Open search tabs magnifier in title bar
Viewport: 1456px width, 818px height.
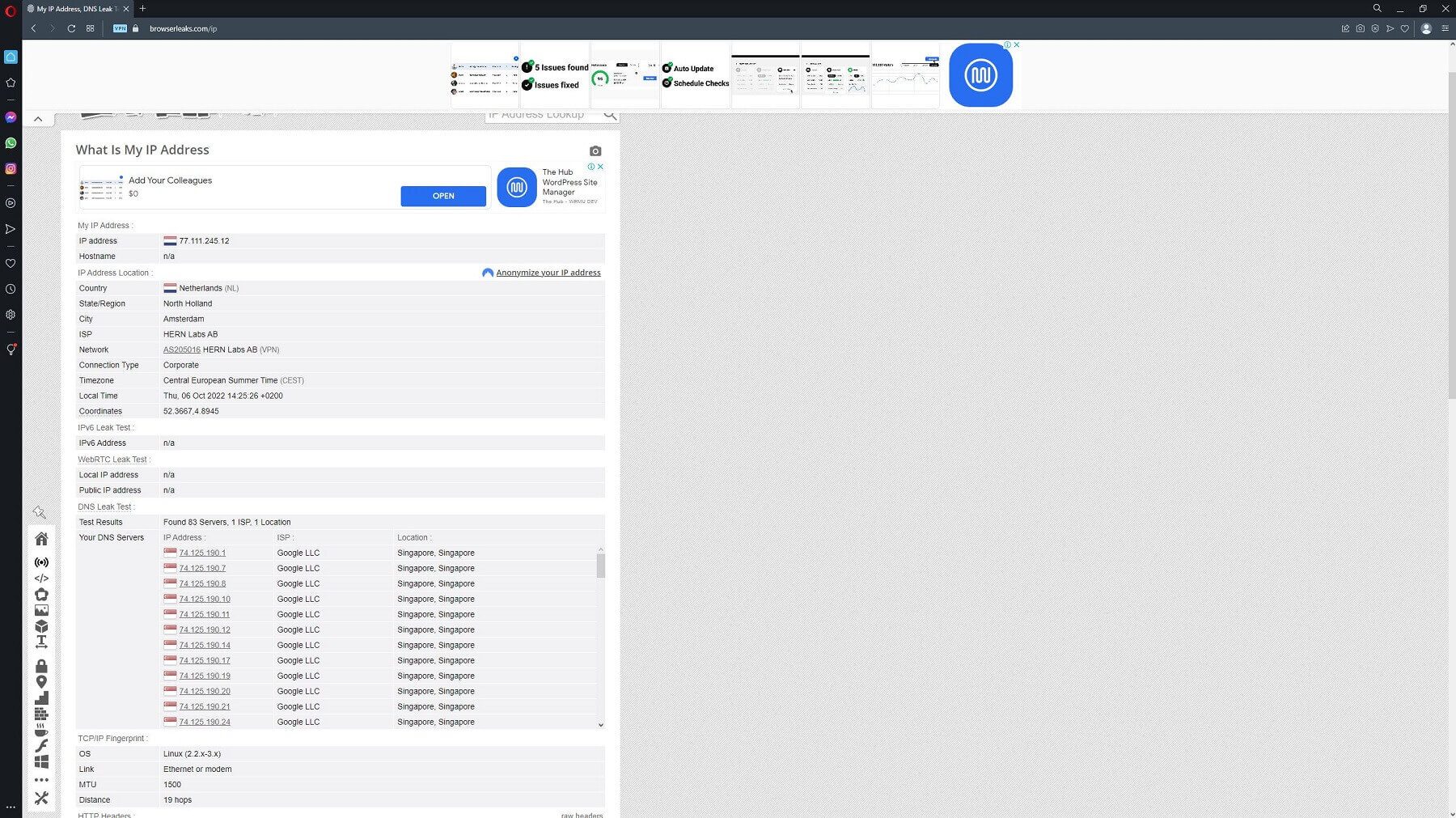pyautogui.click(x=1377, y=8)
